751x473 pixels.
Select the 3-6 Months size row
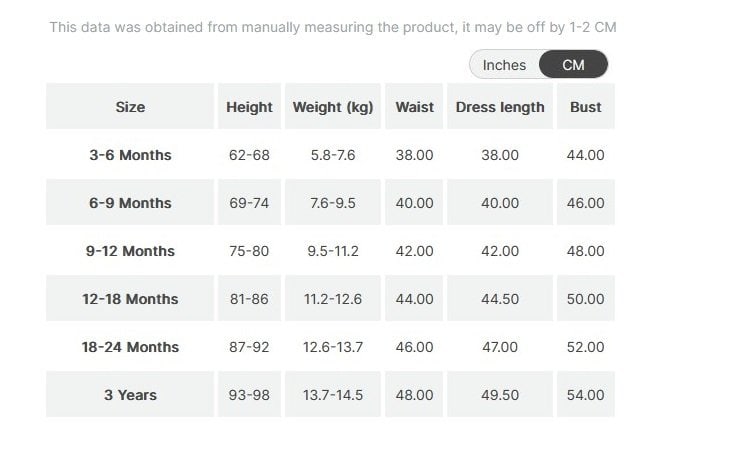click(130, 155)
